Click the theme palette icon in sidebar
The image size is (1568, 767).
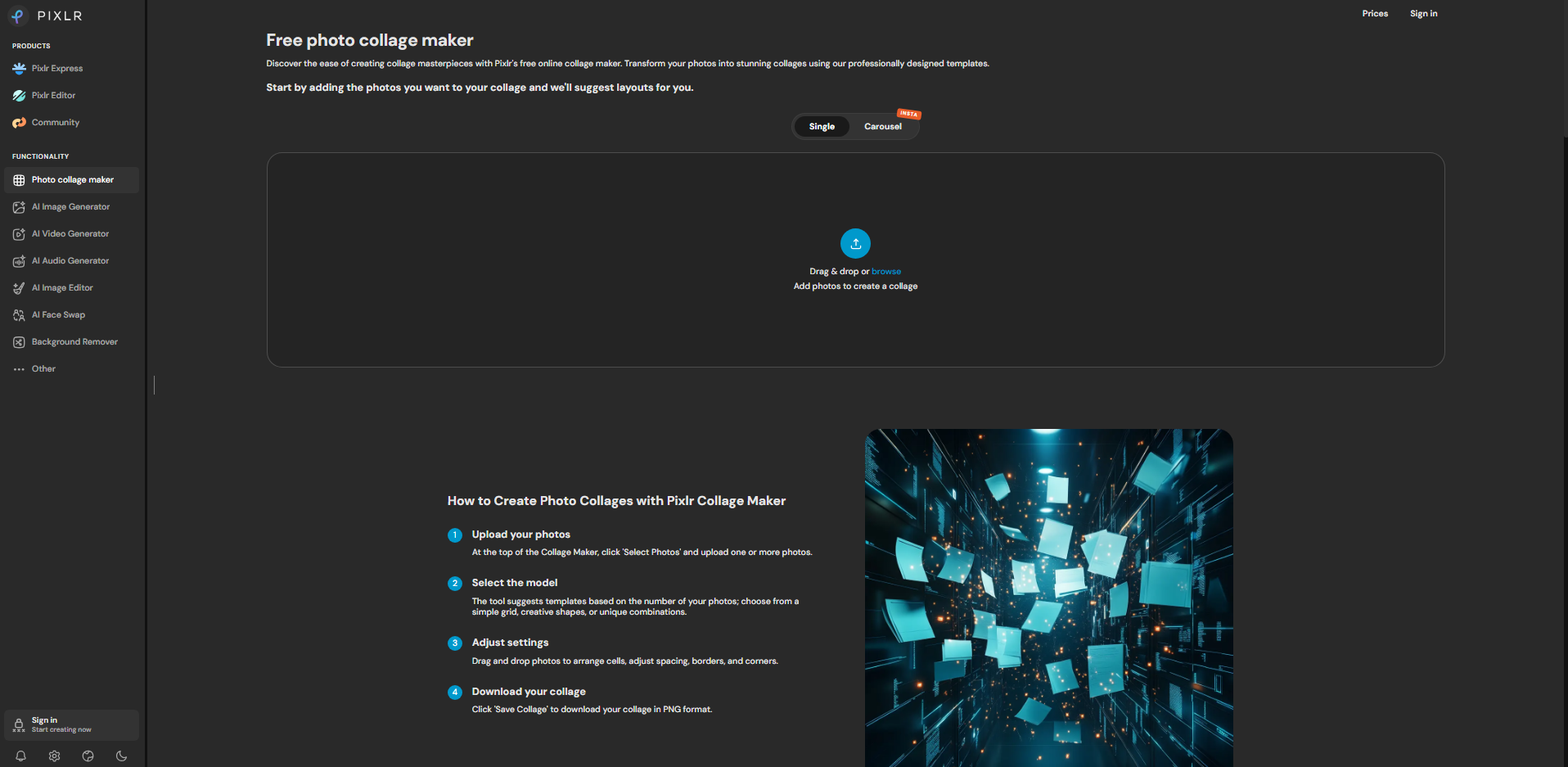(x=88, y=756)
